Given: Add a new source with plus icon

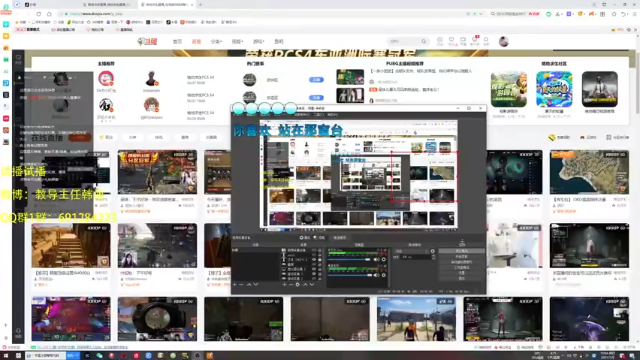Looking at the screenshot, I should pyautogui.click(x=284, y=284).
